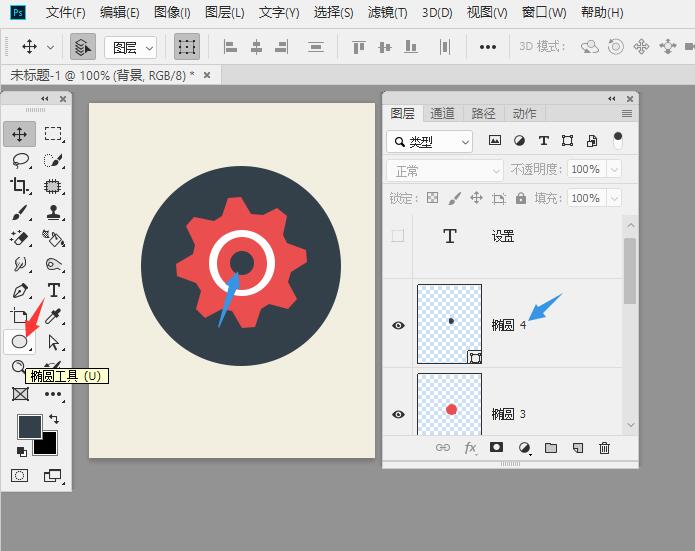This screenshot has width=695, height=551.
Task: Open the 类型 layer filter dropdown
Action: click(x=430, y=142)
